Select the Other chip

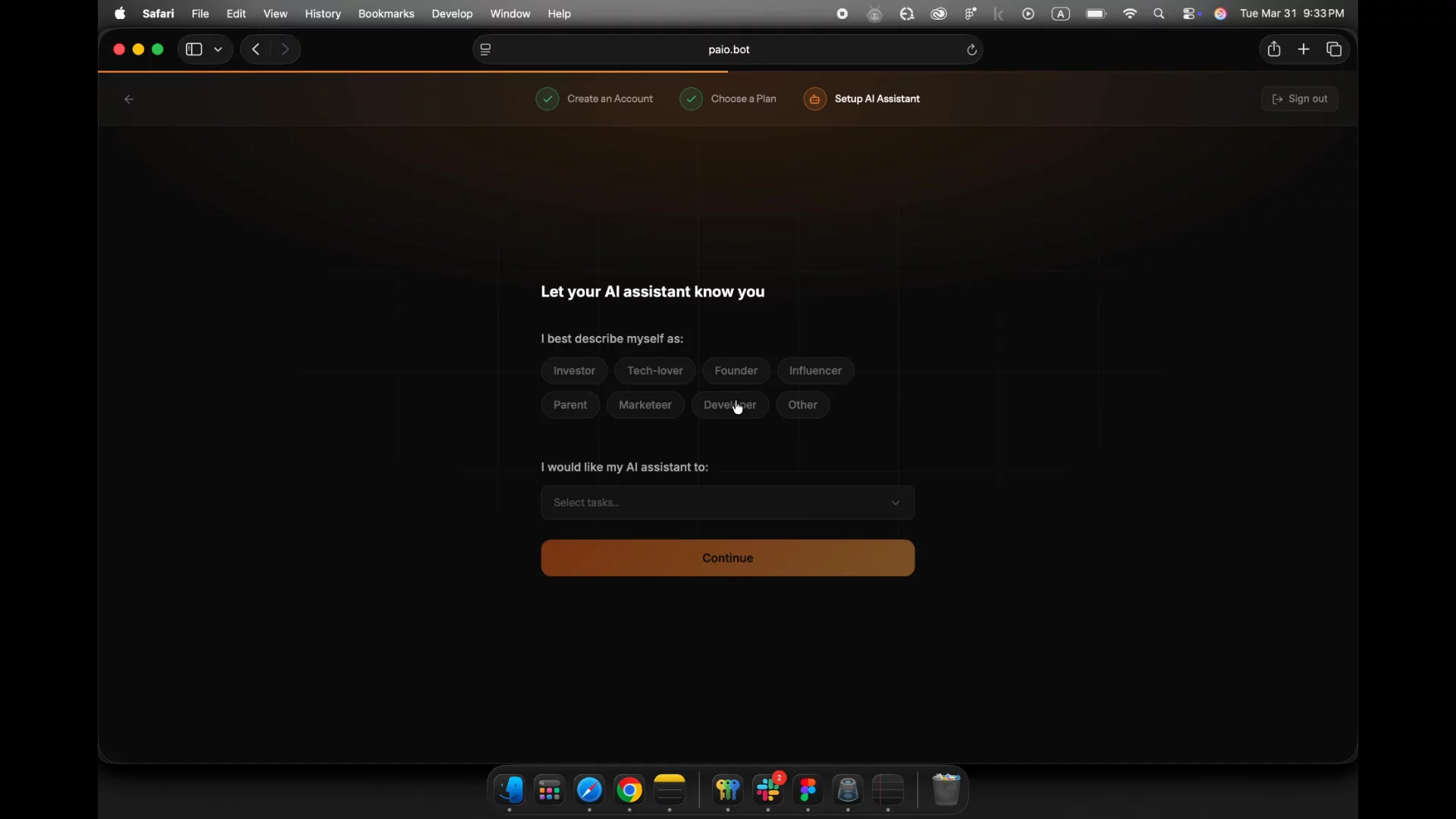[x=803, y=405]
